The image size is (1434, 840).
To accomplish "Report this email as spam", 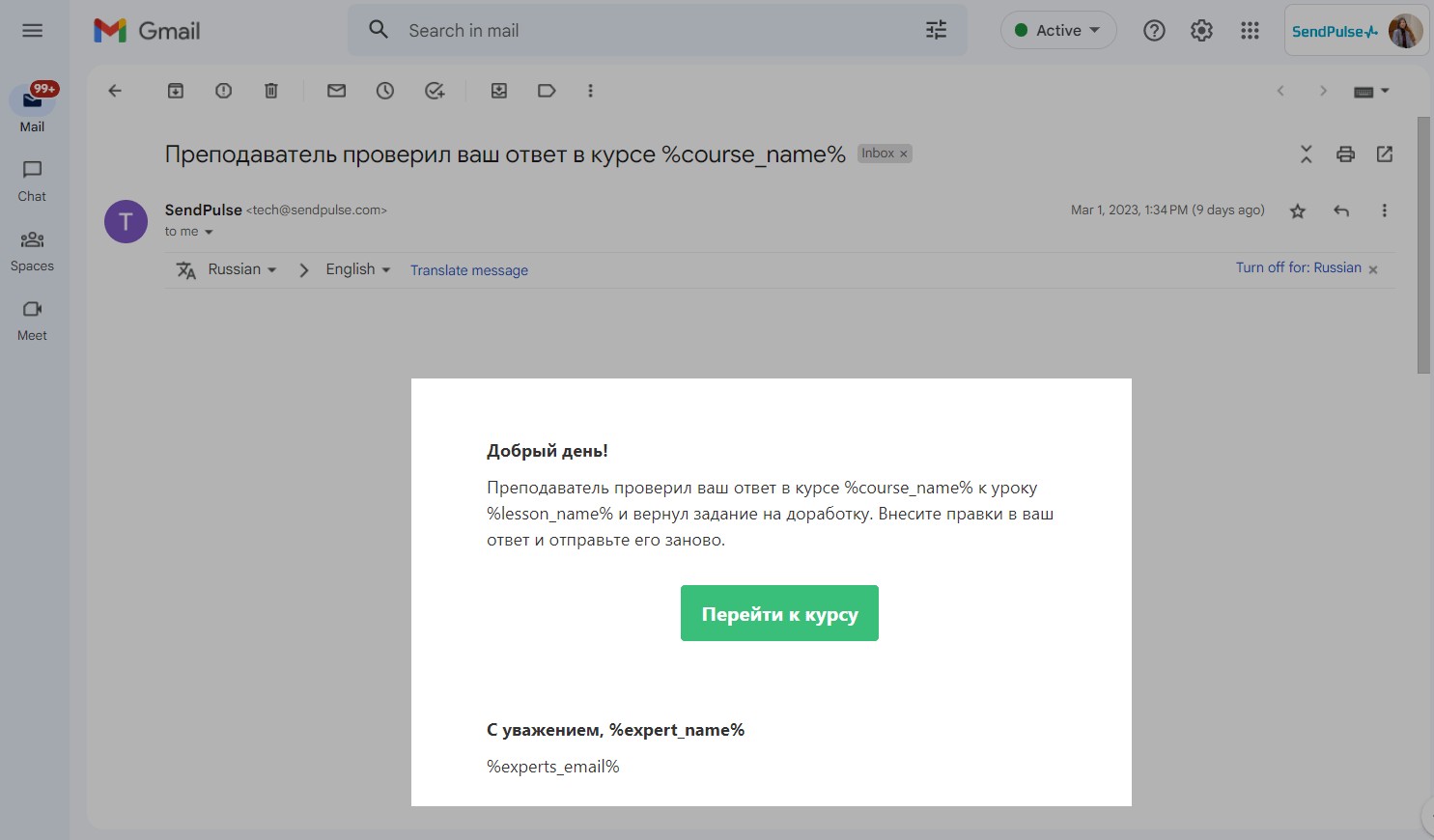I will coord(223,91).
